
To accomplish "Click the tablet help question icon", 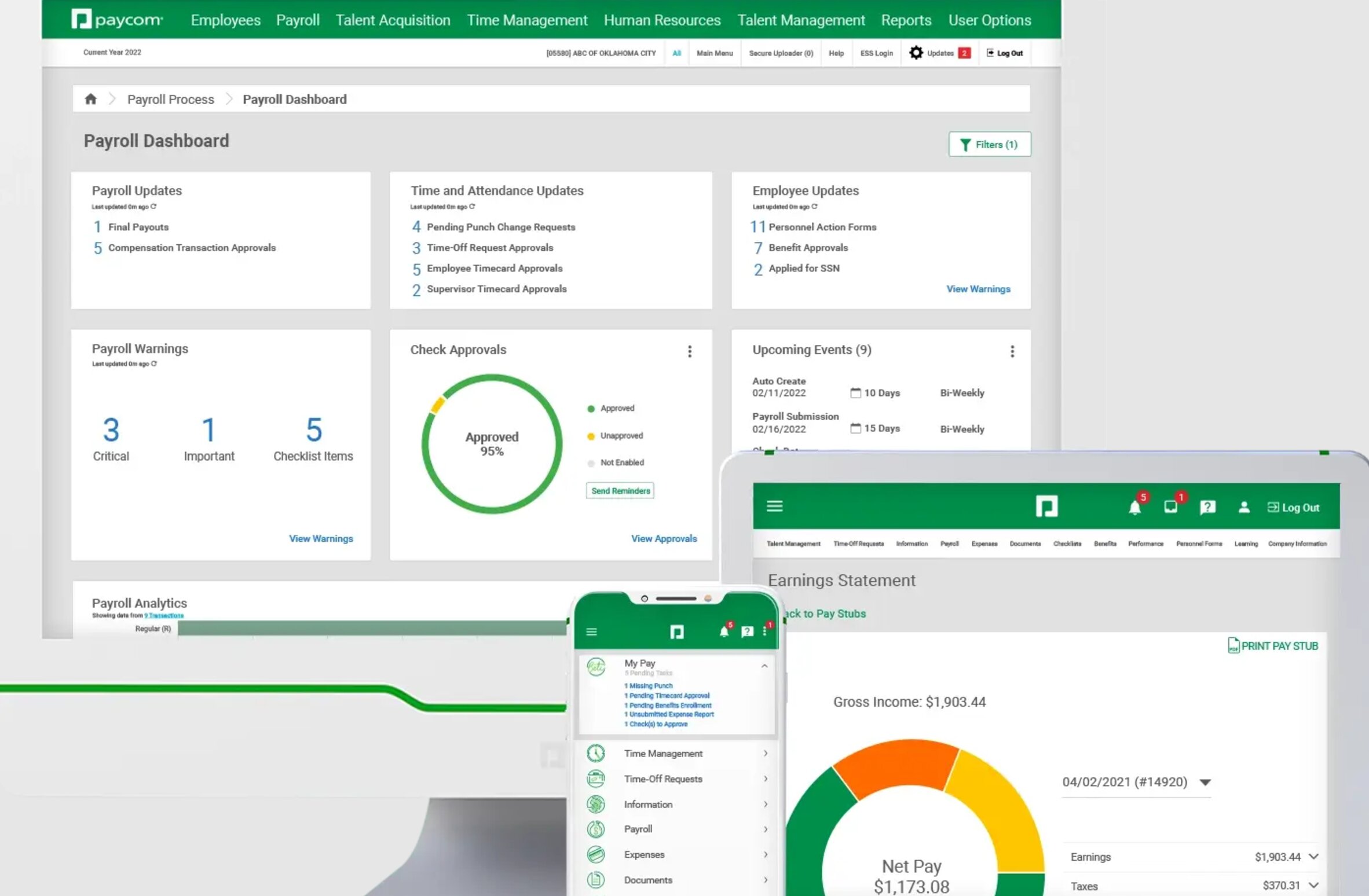I will tap(1207, 508).
